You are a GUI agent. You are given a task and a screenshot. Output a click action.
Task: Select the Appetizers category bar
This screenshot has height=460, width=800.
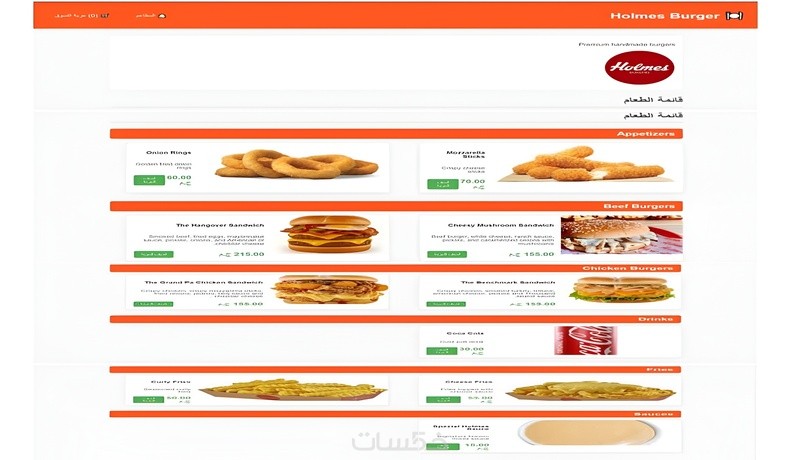tap(396, 134)
